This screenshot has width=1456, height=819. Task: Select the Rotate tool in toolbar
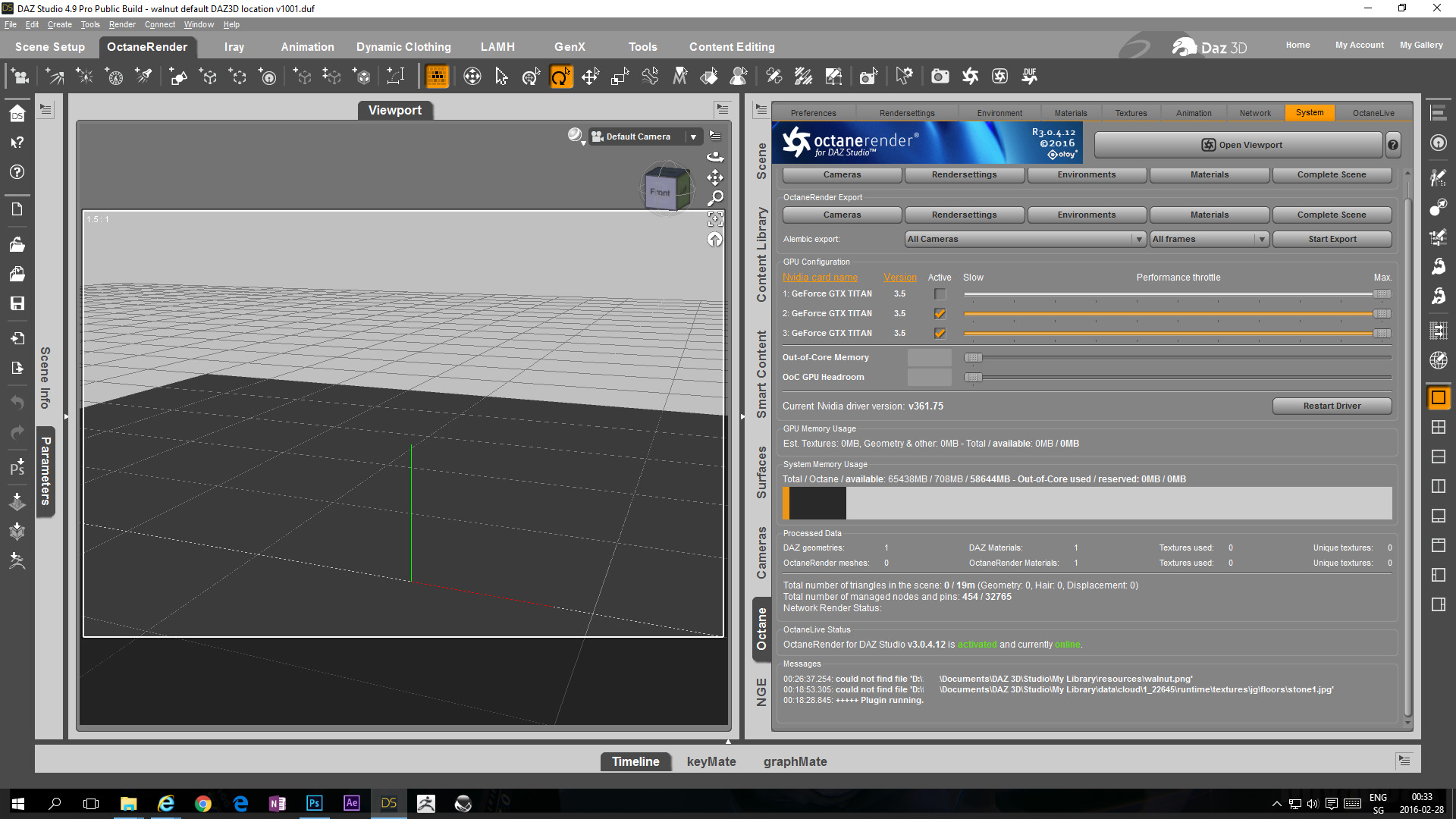click(x=560, y=77)
